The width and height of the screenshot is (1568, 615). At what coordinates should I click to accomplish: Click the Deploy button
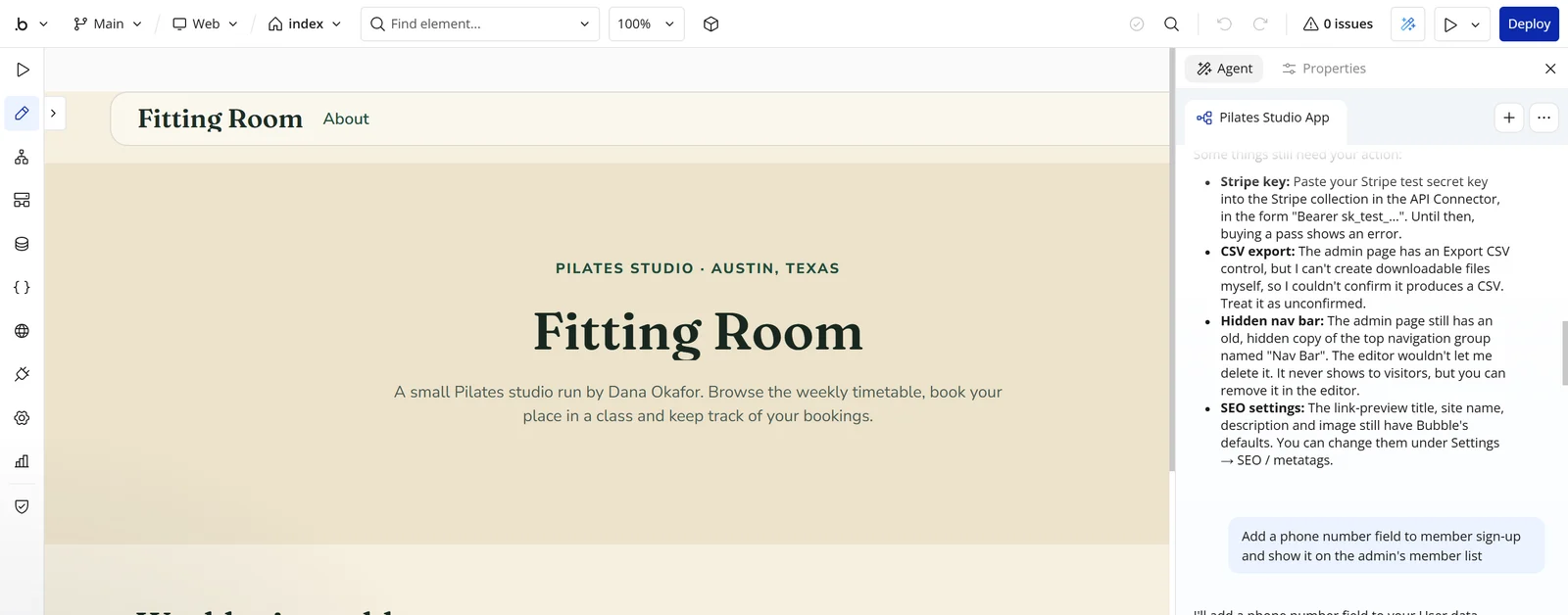[1529, 24]
